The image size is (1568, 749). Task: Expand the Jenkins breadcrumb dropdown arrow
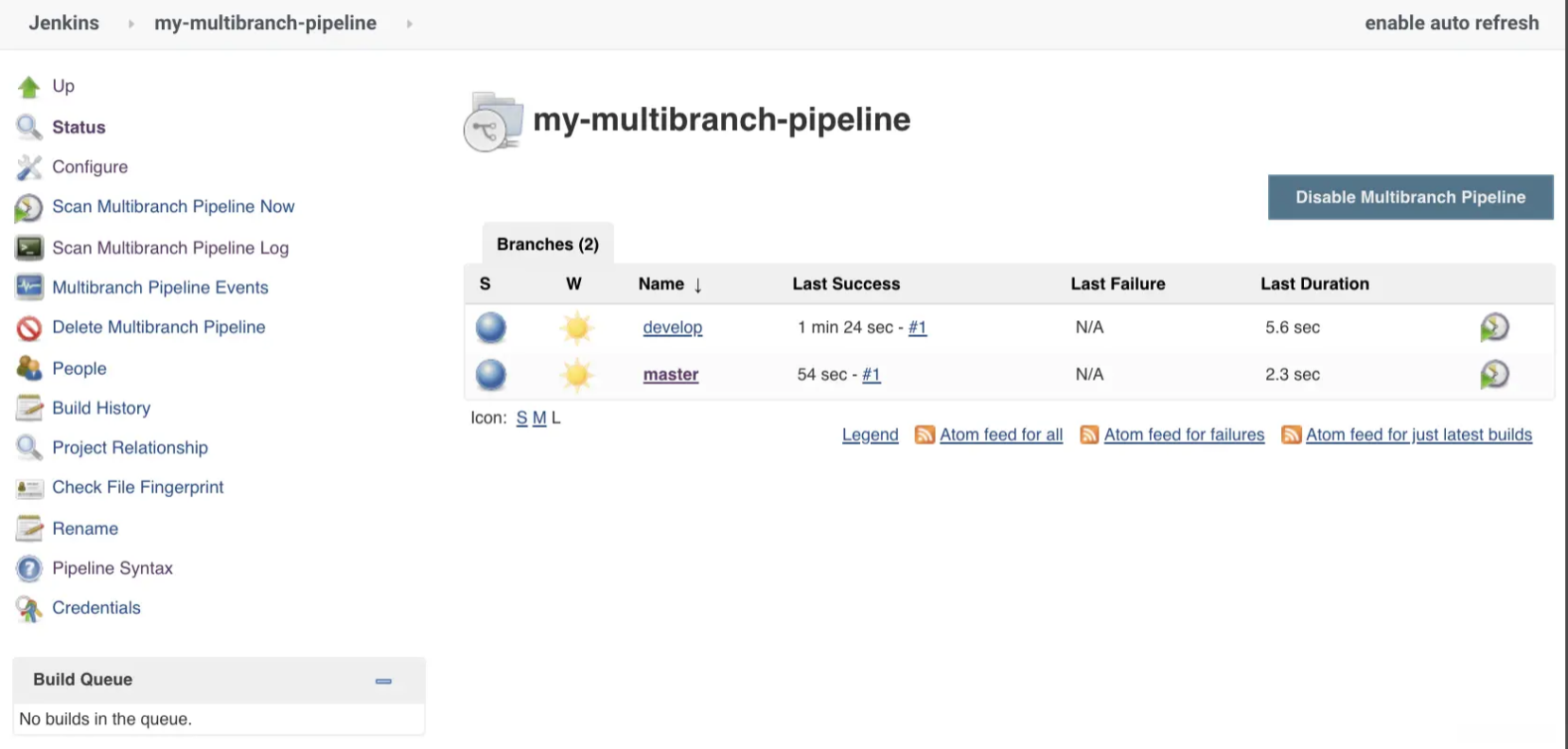coord(131,24)
